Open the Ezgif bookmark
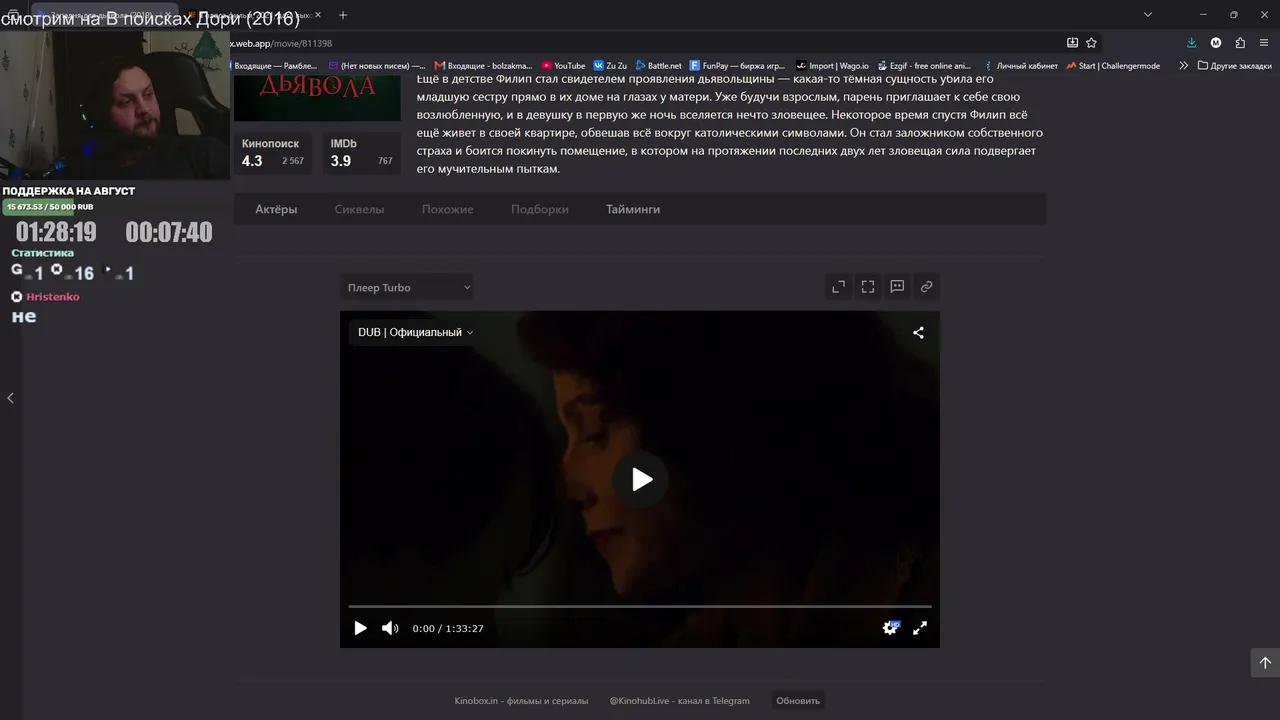Image resolution: width=1280 pixels, height=720 pixels. [924, 66]
